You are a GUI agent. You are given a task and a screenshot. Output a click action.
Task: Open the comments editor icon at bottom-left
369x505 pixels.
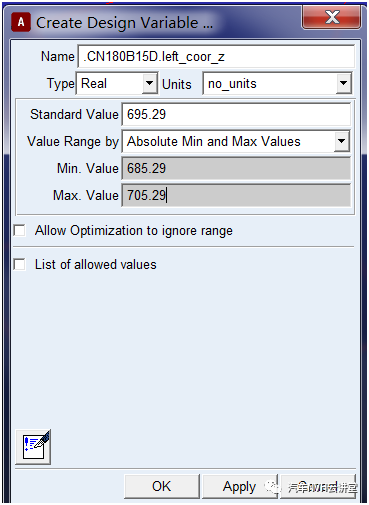click(33, 447)
